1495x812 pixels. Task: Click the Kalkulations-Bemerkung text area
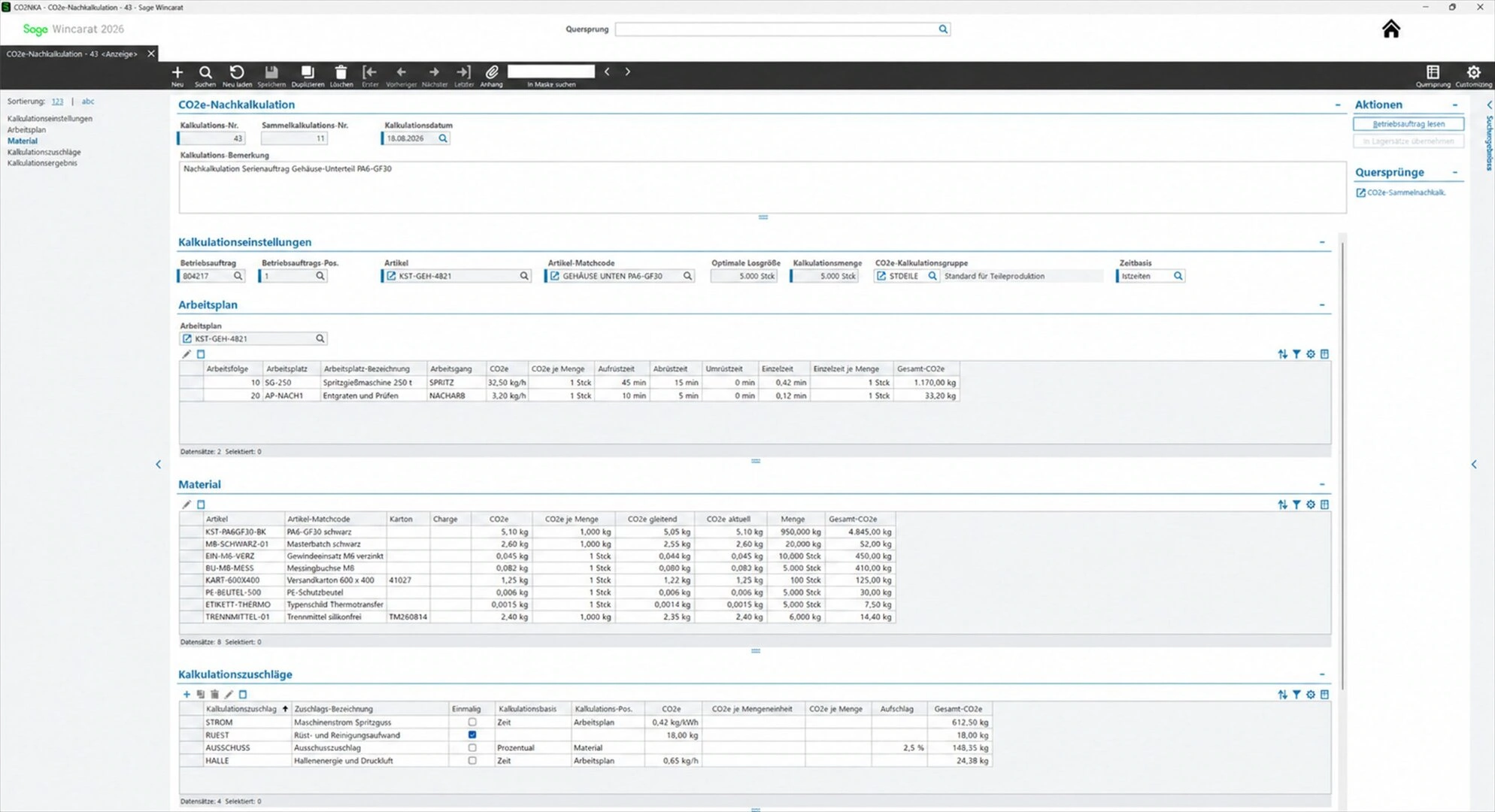(x=762, y=187)
